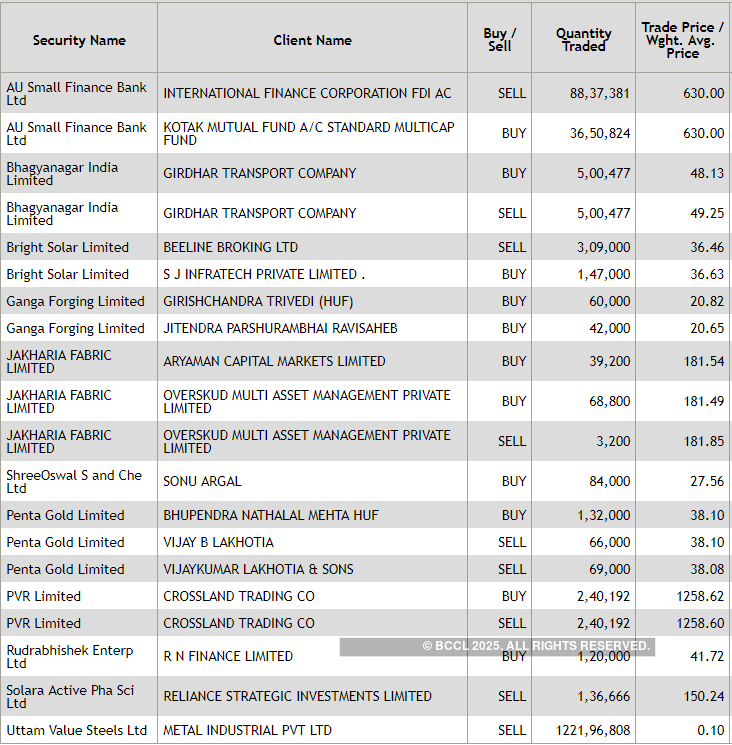Select Girishchandra Trivedi (HUF) client cell
Screen dimensions: 732x745
coord(258,301)
